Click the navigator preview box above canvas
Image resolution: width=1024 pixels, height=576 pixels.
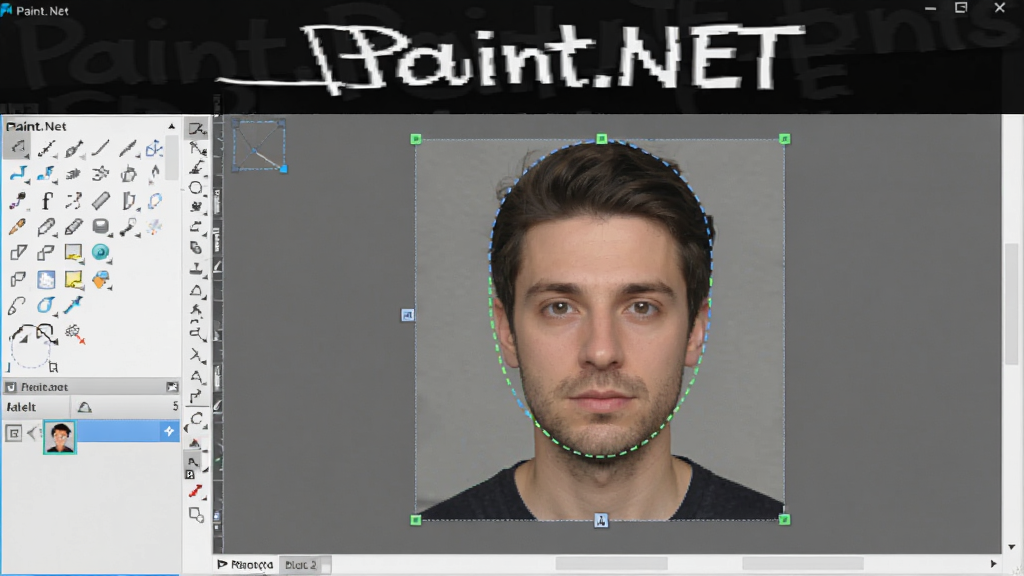tap(259, 145)
